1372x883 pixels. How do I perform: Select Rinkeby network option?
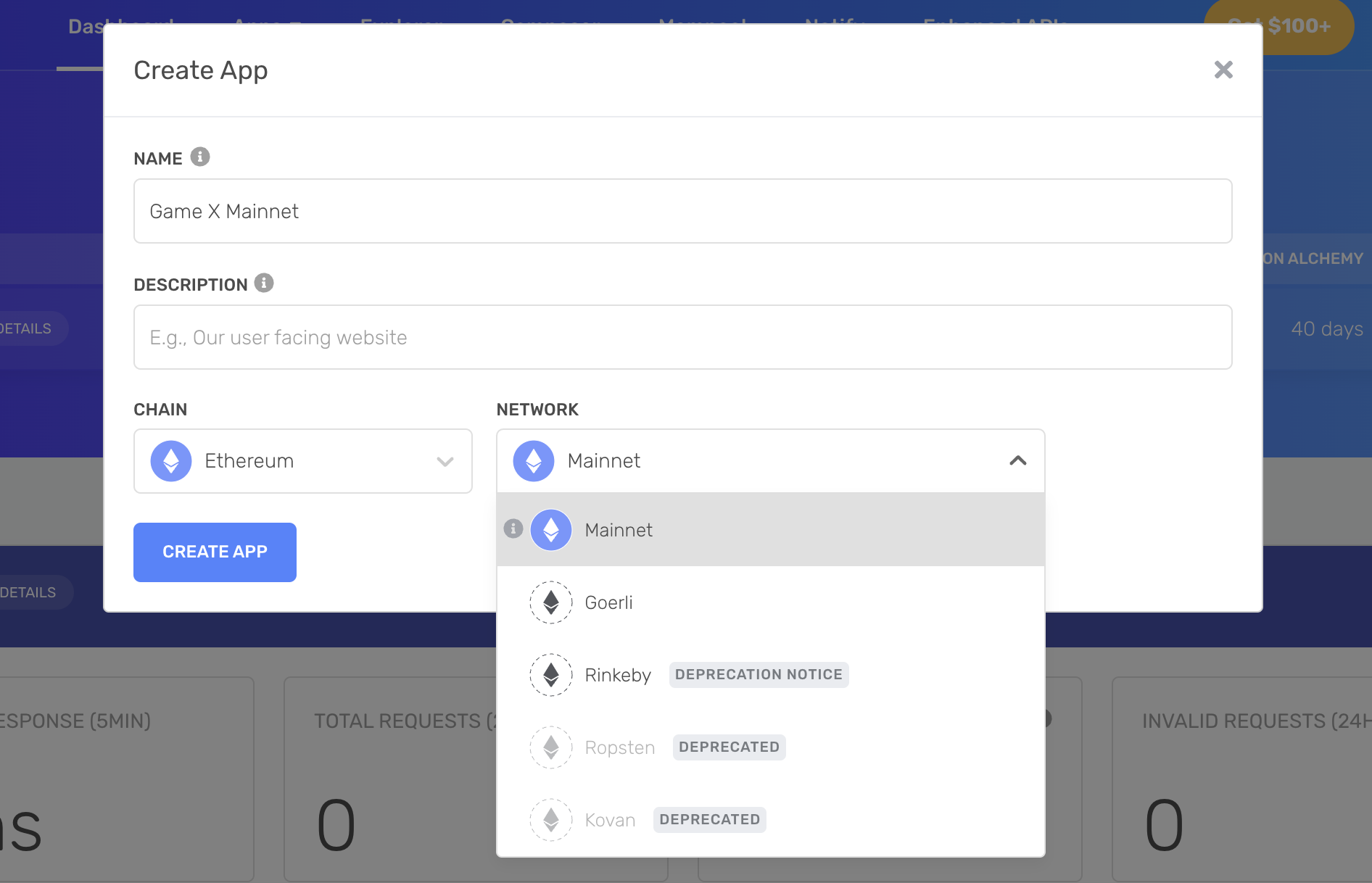click(770, 675)
